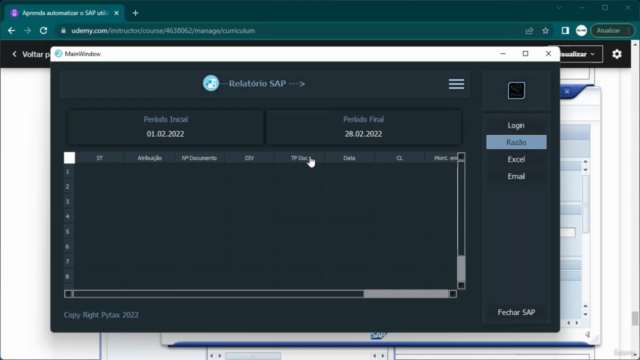Click the table's scroll-up arrow

461,156
